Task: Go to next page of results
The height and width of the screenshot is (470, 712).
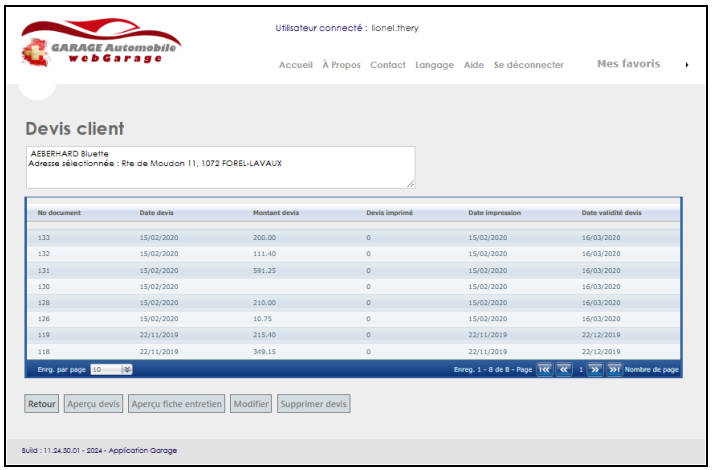Action: click(595, 369)
